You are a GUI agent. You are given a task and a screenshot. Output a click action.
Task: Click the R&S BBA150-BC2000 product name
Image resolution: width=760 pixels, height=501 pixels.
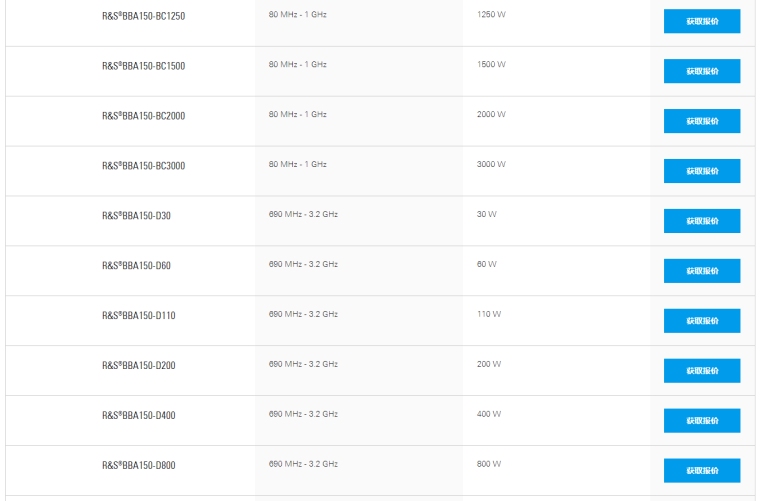click(143, 116)
